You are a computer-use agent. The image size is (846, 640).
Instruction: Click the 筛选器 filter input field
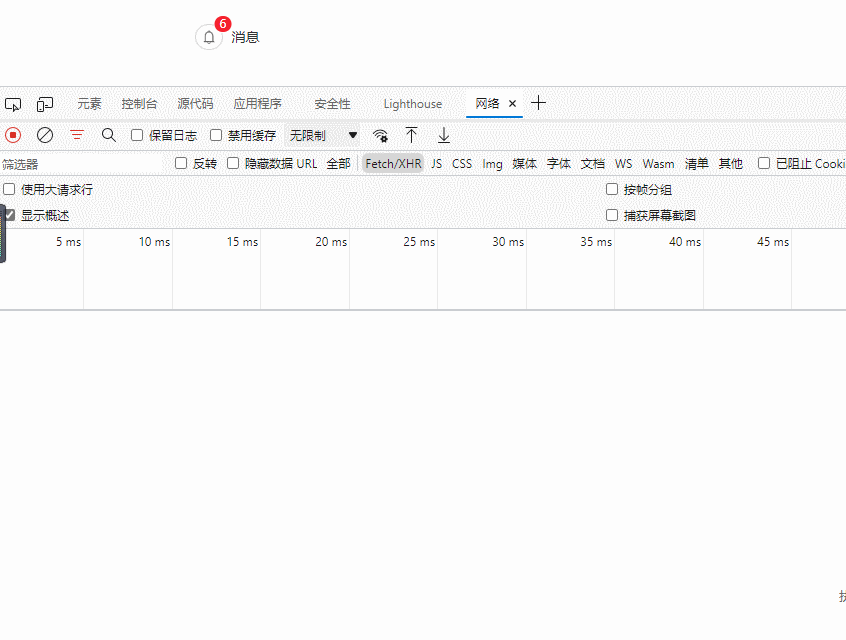80,164
